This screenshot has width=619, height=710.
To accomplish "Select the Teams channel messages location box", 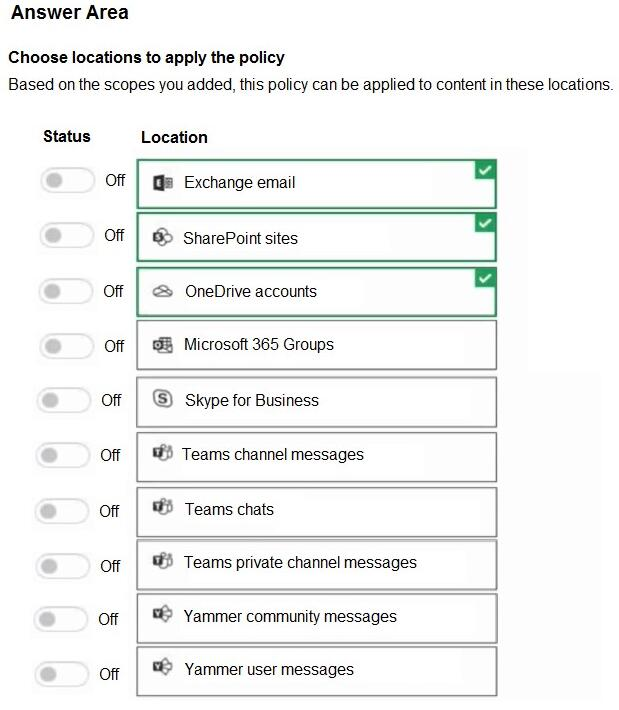I will pyautogui.click(x=317, y=457).
